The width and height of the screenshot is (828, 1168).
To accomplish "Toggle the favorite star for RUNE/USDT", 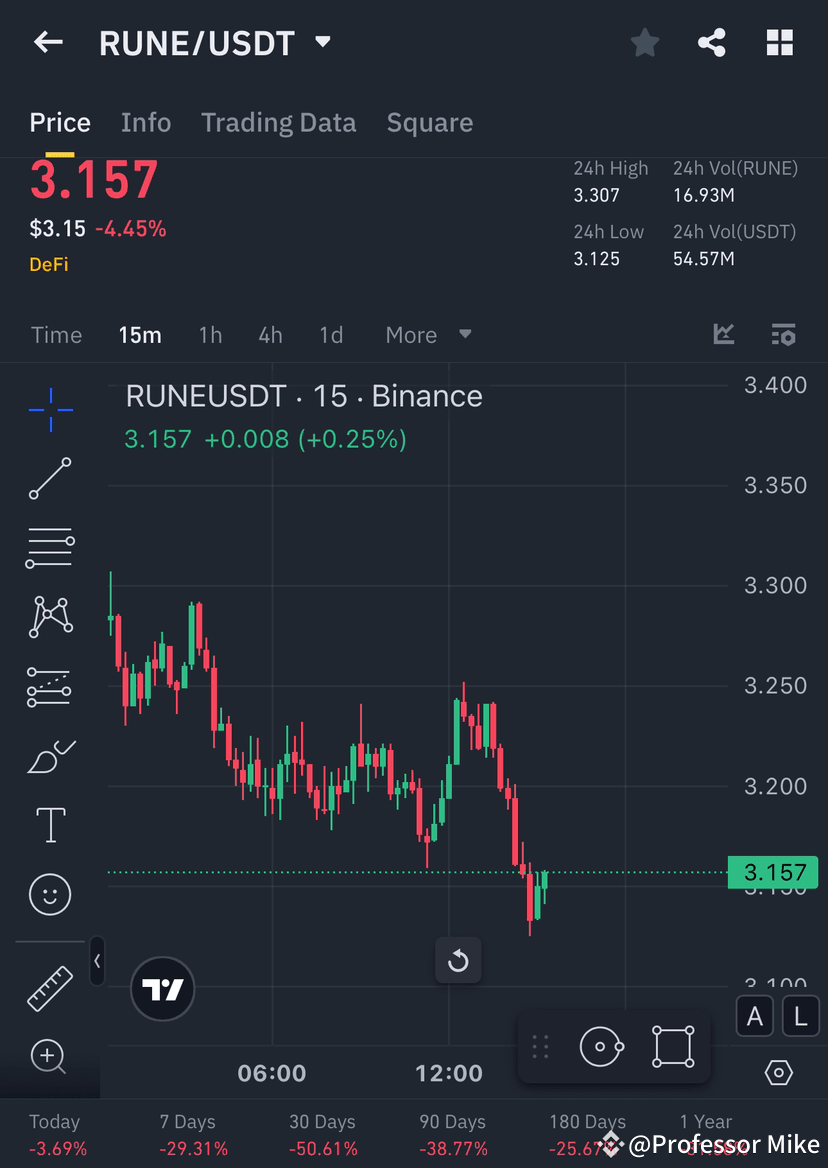I will point(644,42).
